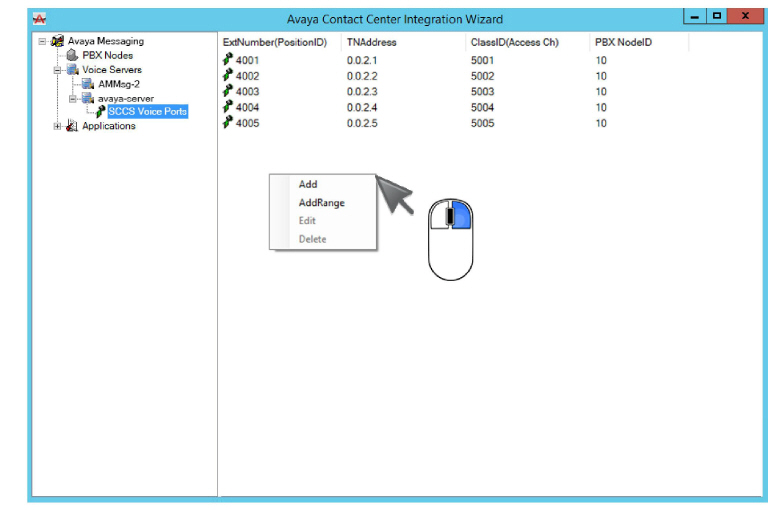Select extension 4002 row text
The height and width of the screenshot is (510, 768).
[247, 76]
